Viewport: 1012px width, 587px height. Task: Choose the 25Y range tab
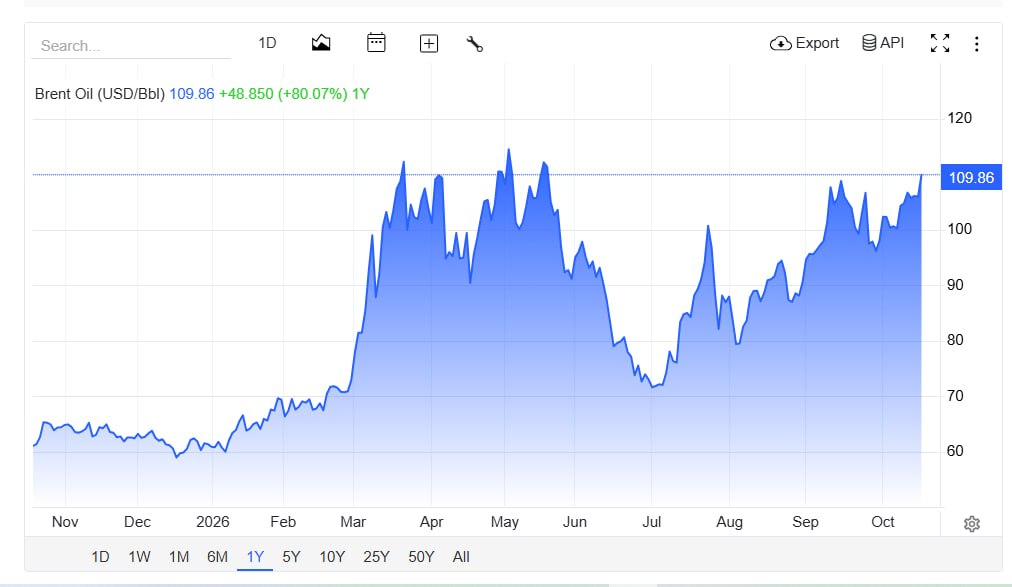point(376,557)
